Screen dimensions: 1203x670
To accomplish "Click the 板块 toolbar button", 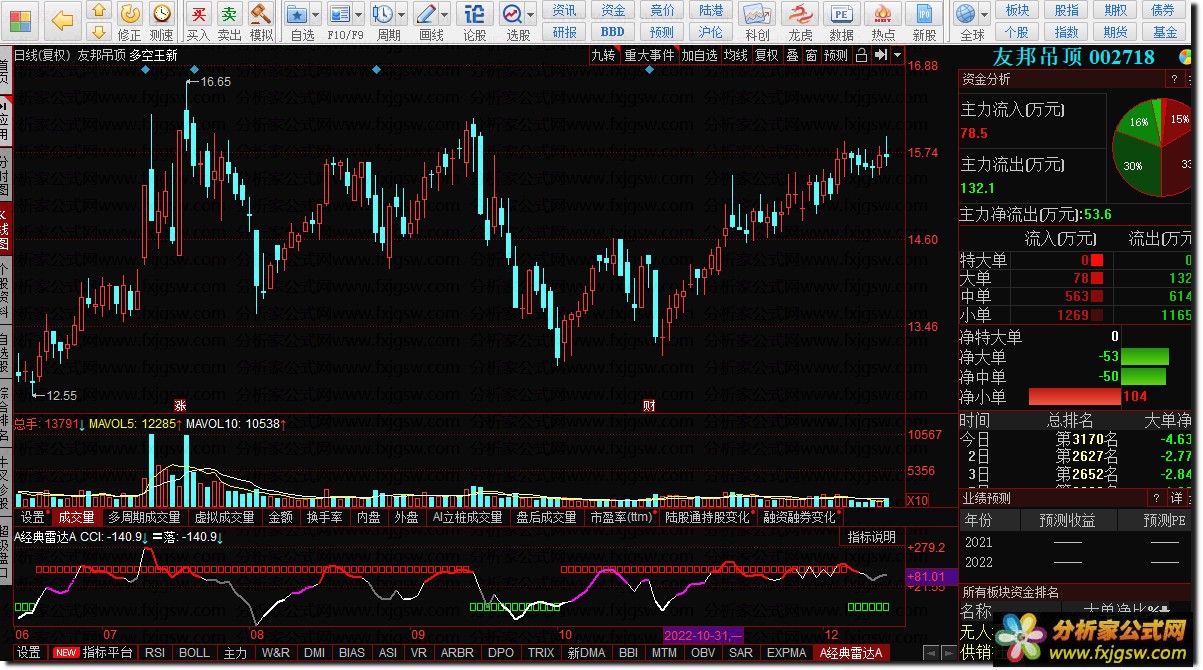I will click(1017, 10).
